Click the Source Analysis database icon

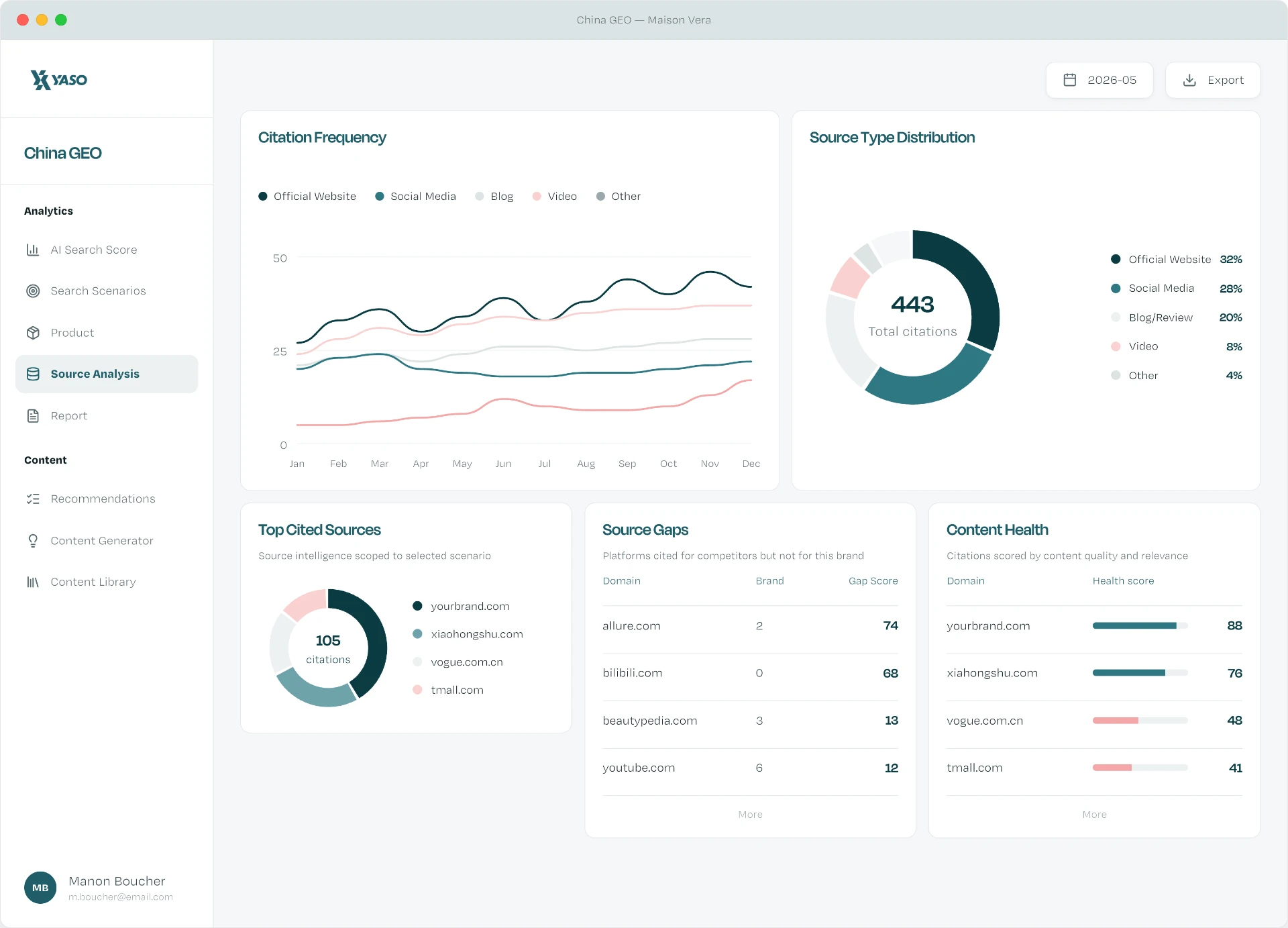tap(33, 374)
